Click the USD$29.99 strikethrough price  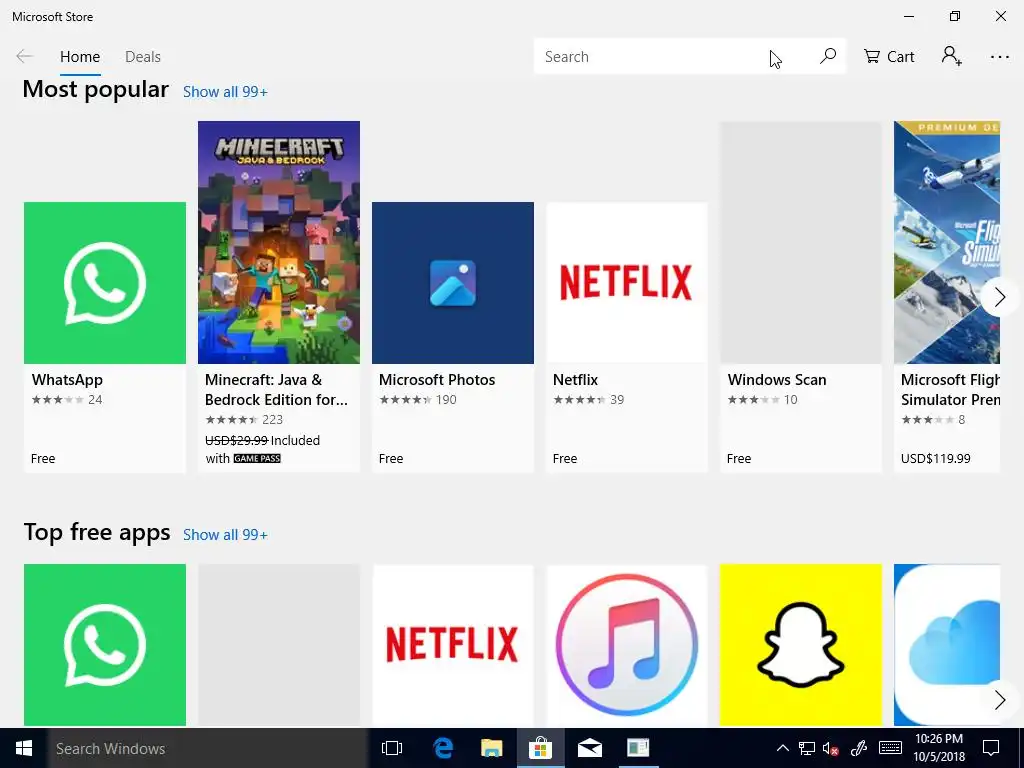tap(236, 440)
